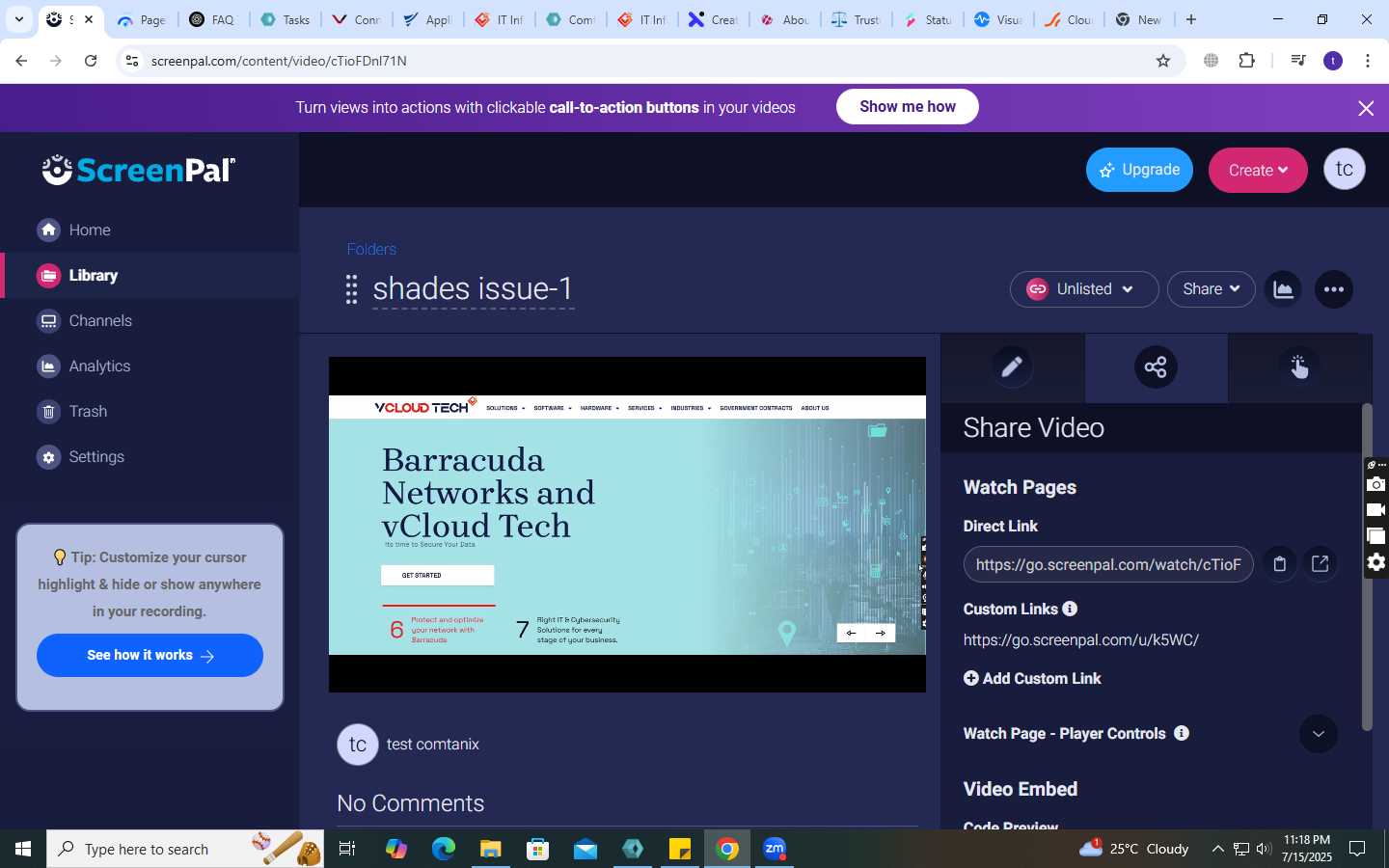Click the video thumbnail preview
The image size is (1389, 868).
627,525
